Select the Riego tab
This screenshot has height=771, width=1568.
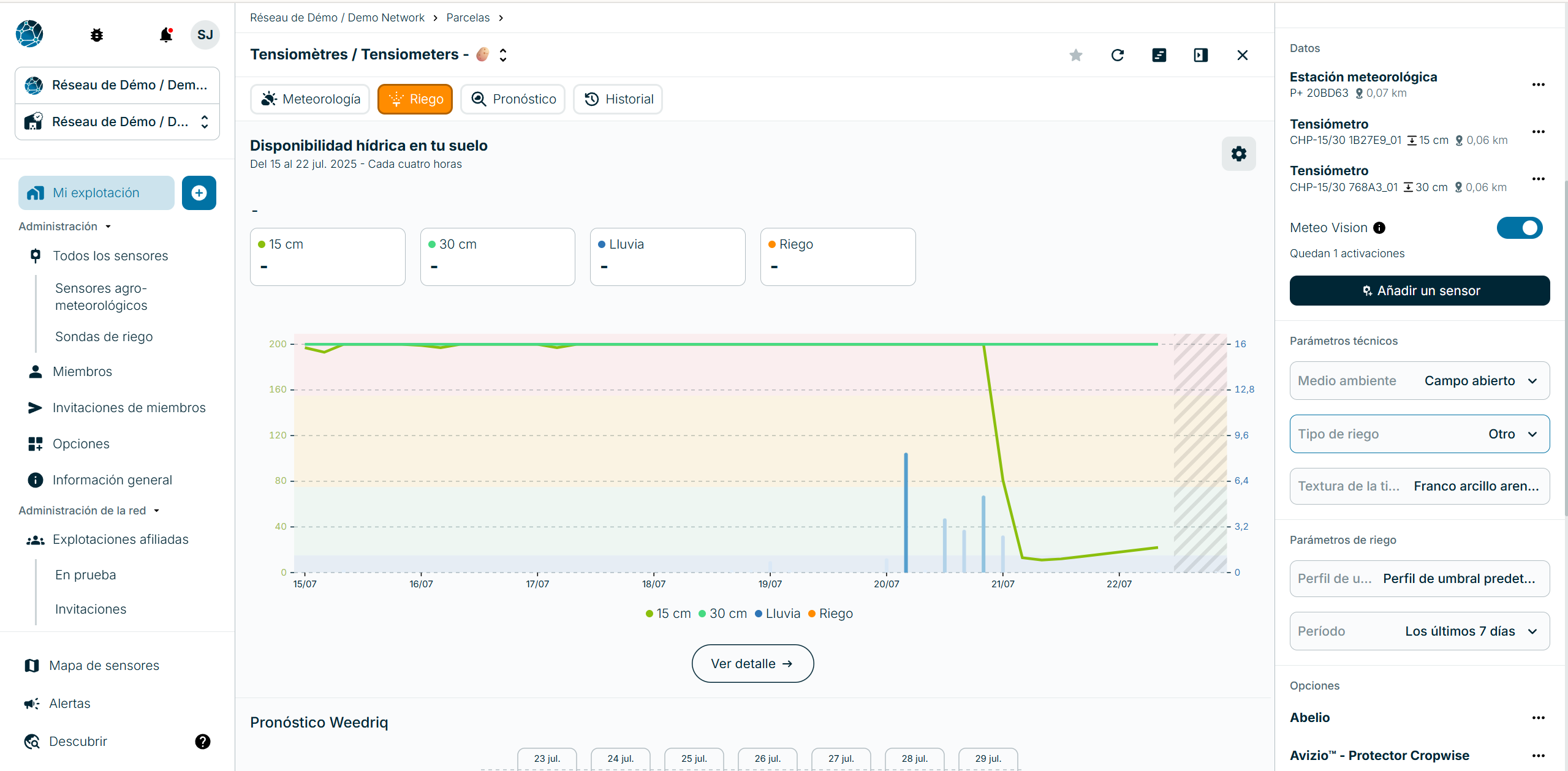415,99
